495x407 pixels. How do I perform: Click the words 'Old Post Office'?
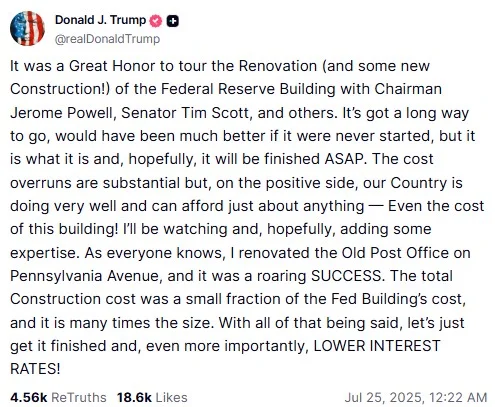click(395, 253)
